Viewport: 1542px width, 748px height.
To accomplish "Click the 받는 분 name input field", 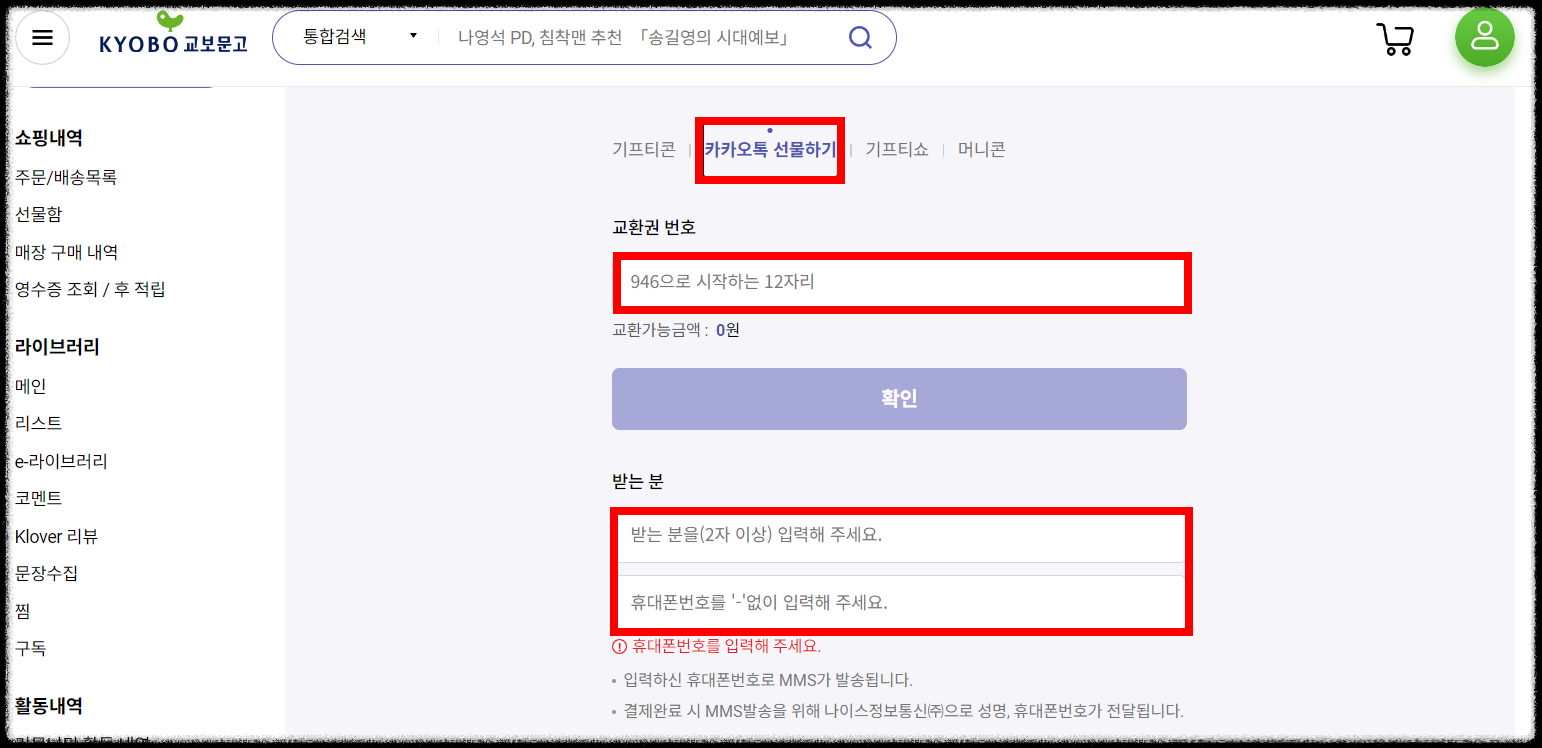I will pos(900,535).
